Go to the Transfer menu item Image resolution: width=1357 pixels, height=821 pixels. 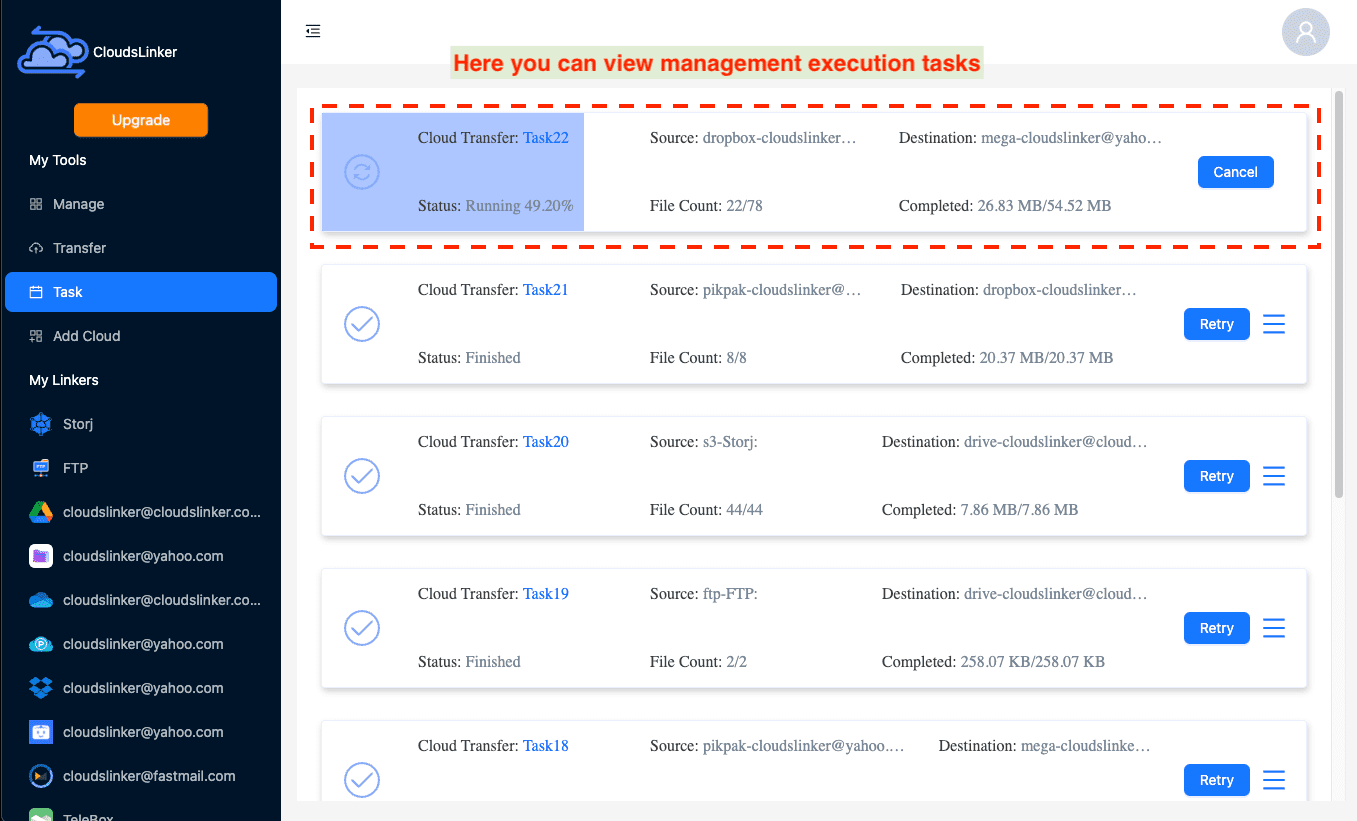click(141, 248)
